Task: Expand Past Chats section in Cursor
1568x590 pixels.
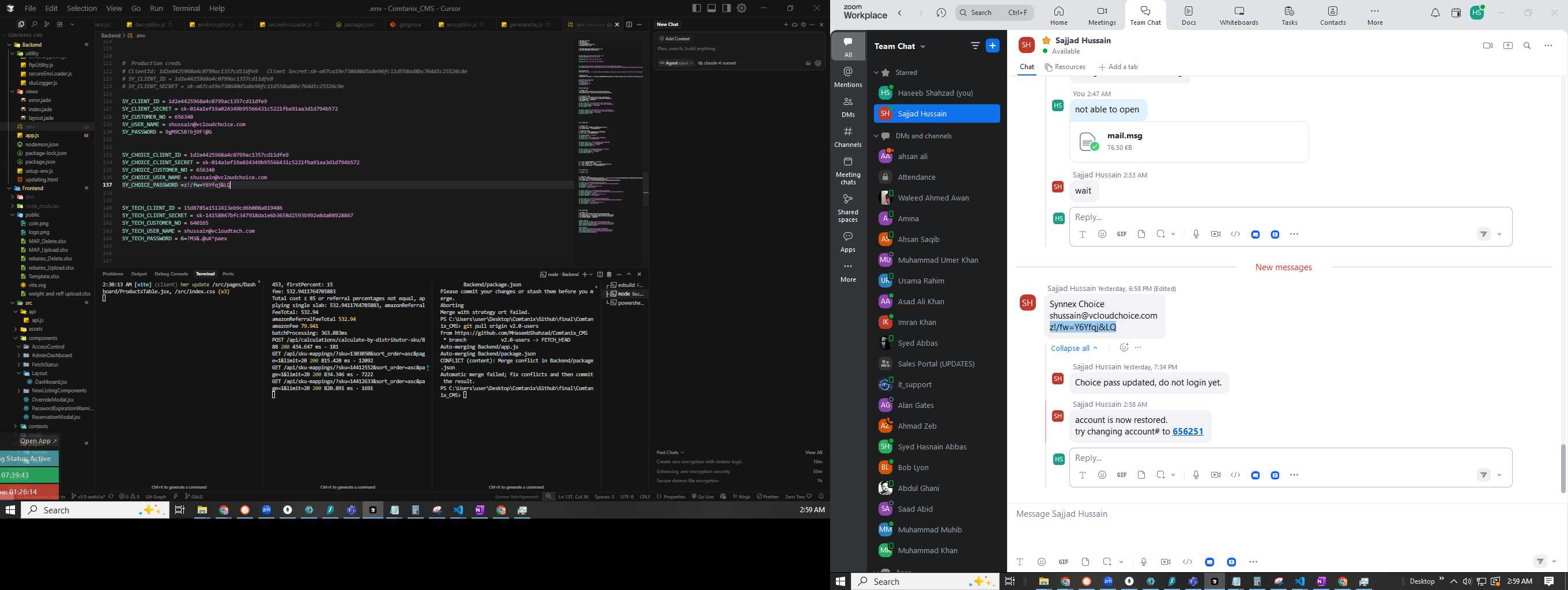Action: coord(670,452)
